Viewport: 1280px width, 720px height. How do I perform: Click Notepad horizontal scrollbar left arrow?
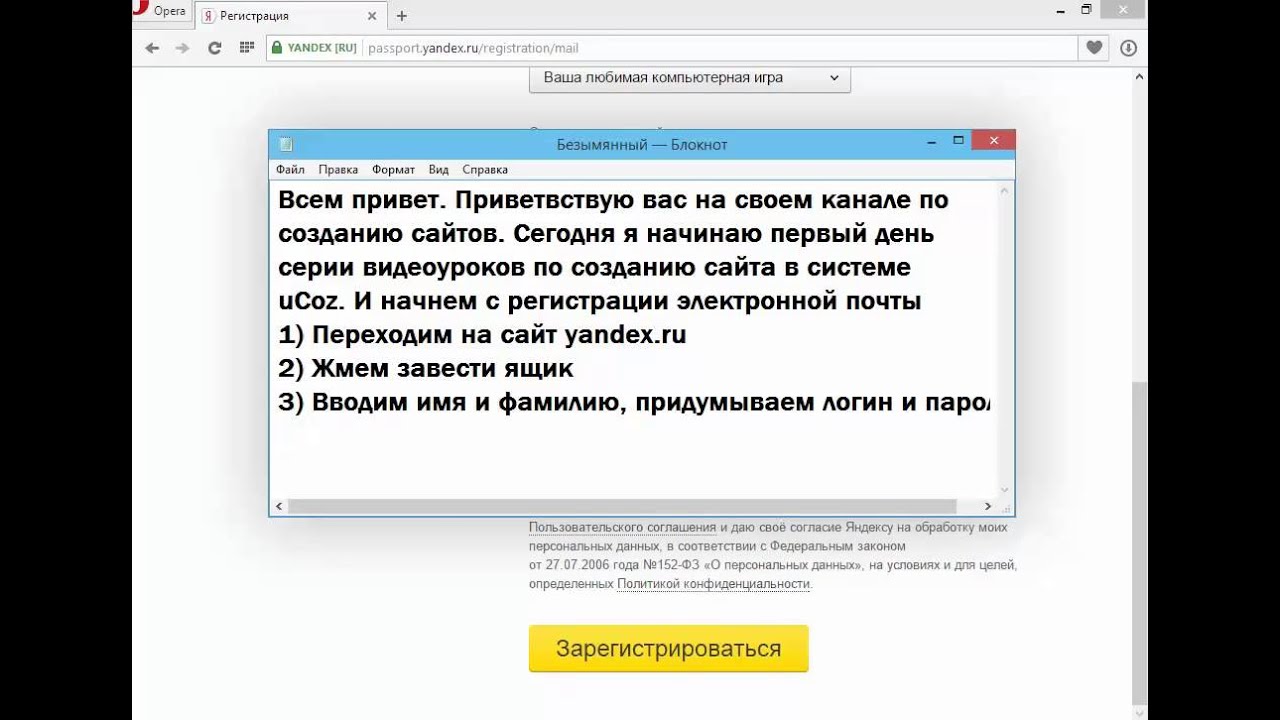[x=279, y=507]
